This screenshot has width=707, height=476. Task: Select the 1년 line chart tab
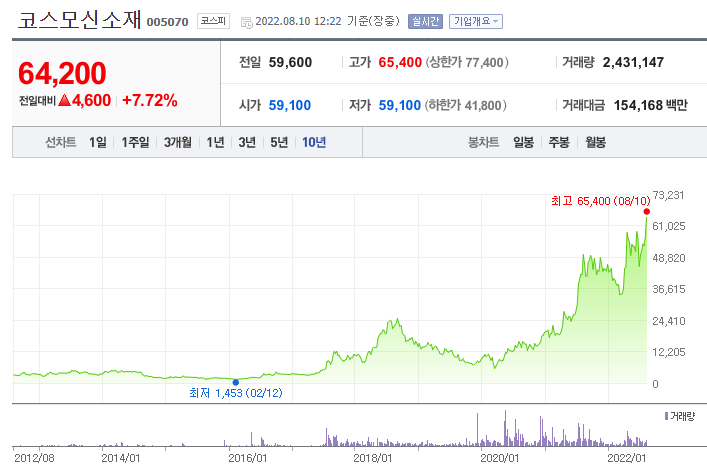tap(215, 142)
